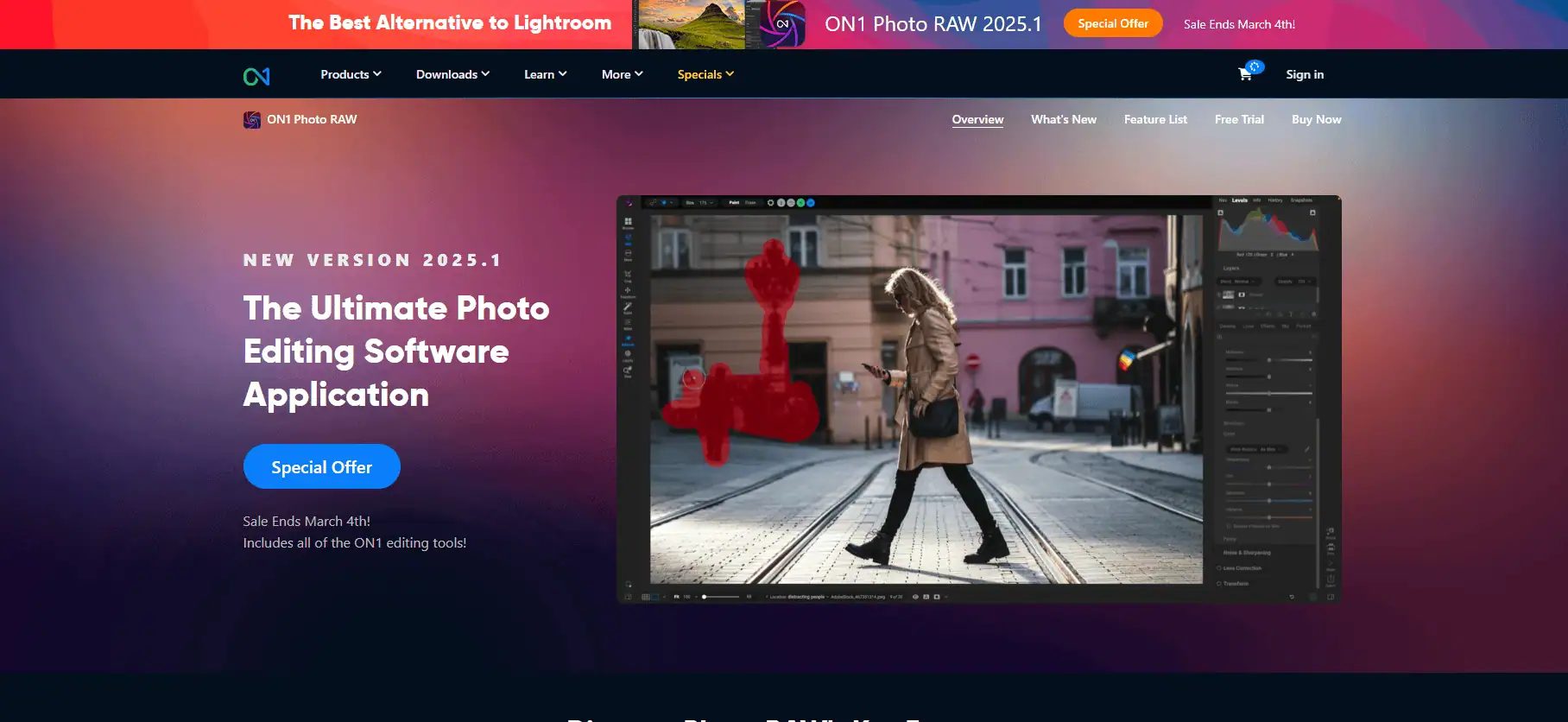1568x722 pixels.
Task: Click Sign in
Action: (x=1304, y=74)
